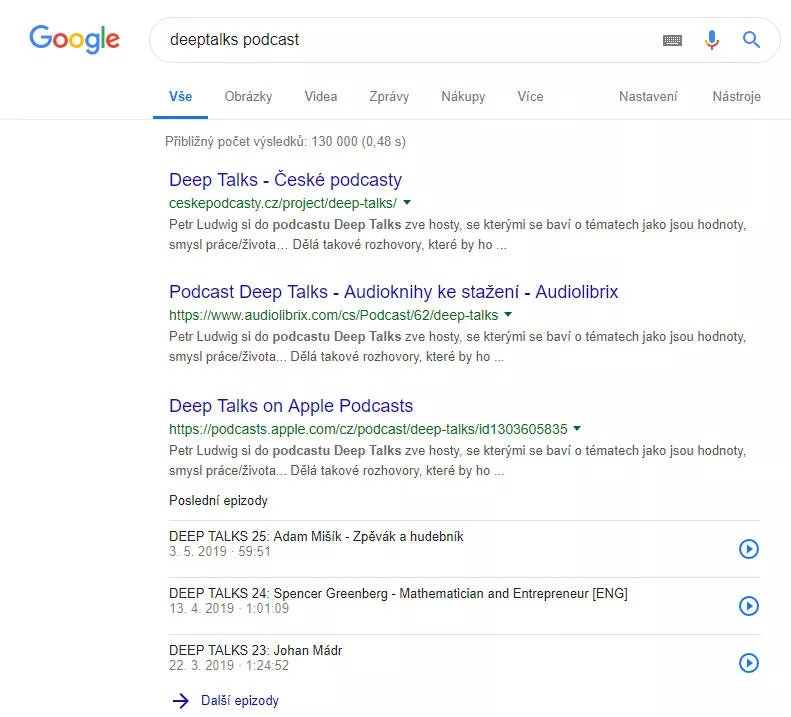Open Podcast Deep Talks Audiolibrix result

click(393, 292)
